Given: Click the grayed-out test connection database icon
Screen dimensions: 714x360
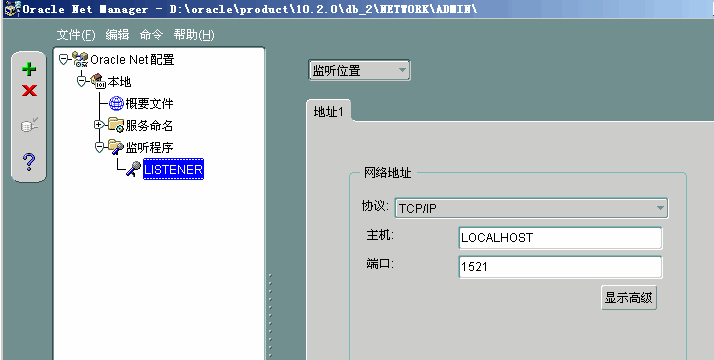Looking at the screenshot, I should click(x=29, y=125).
